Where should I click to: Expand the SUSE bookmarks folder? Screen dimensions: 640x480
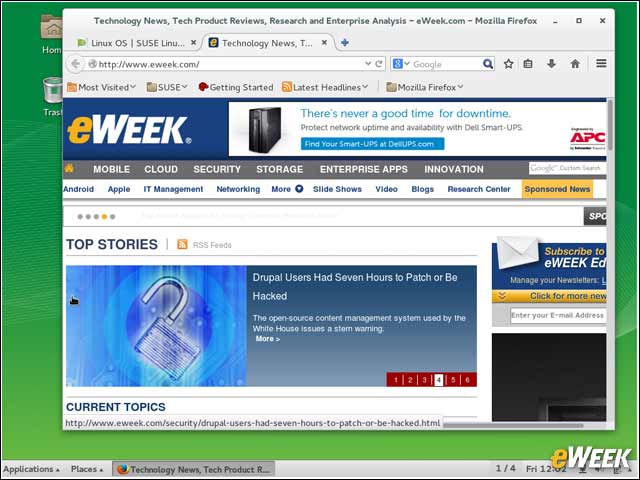[x=167, y=87]
